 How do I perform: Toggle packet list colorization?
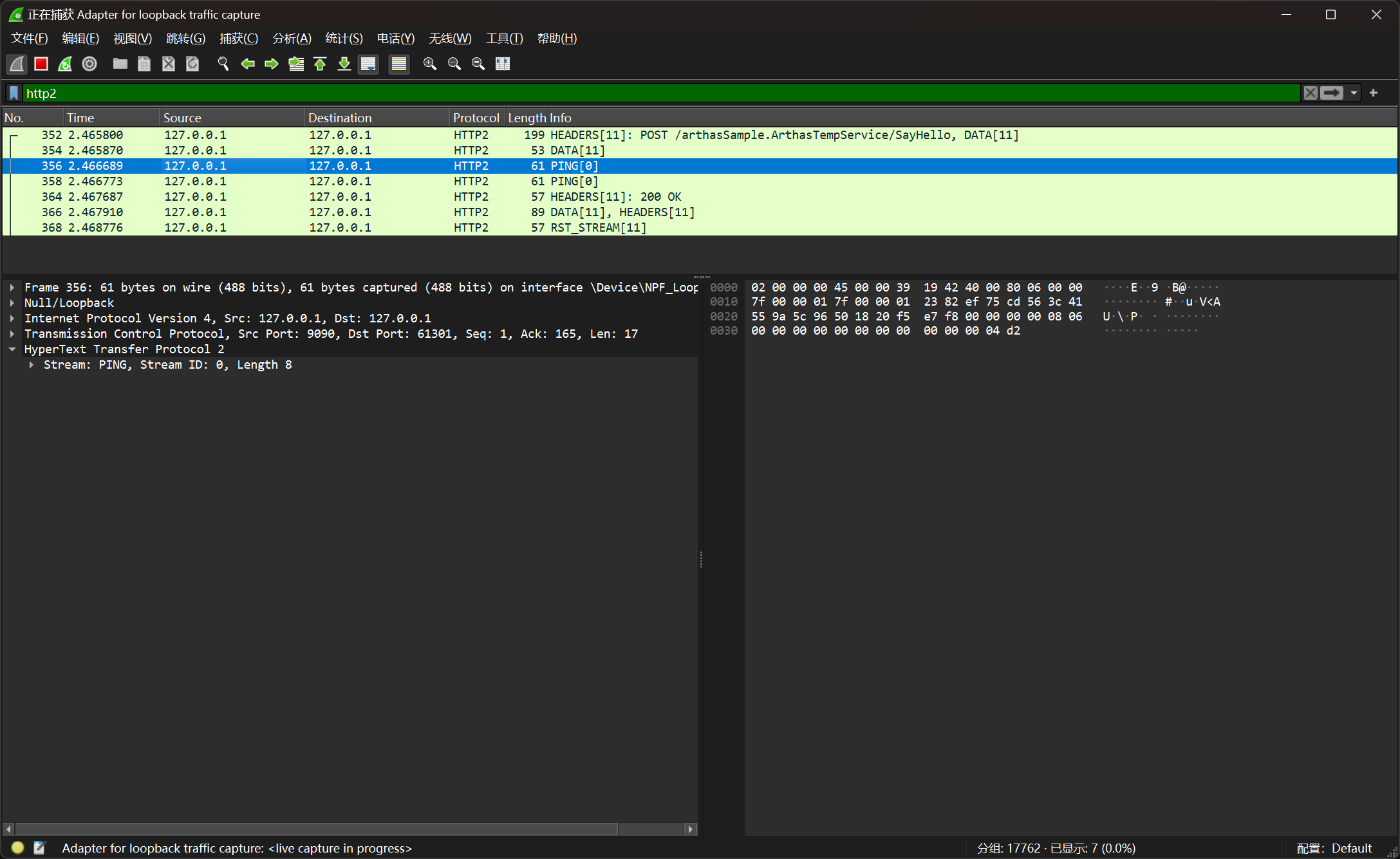pyautogui.click(x=399, y=64)
